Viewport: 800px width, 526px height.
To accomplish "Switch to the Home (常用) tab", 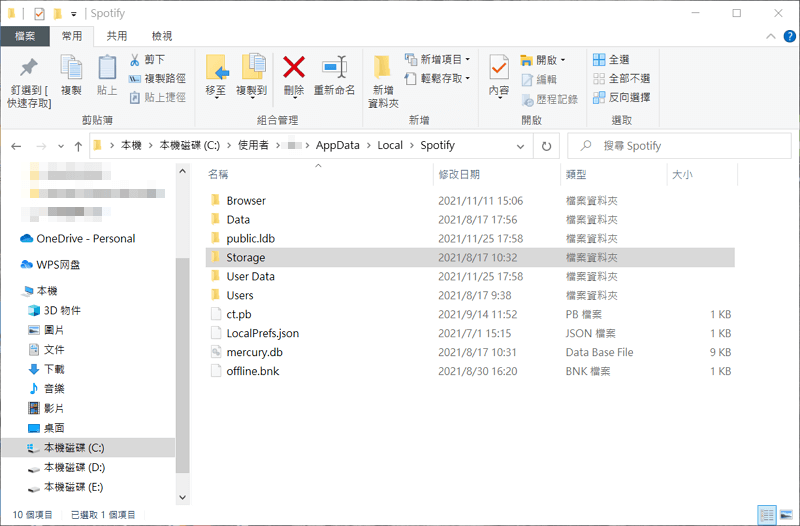I will (x=72, y=36).
